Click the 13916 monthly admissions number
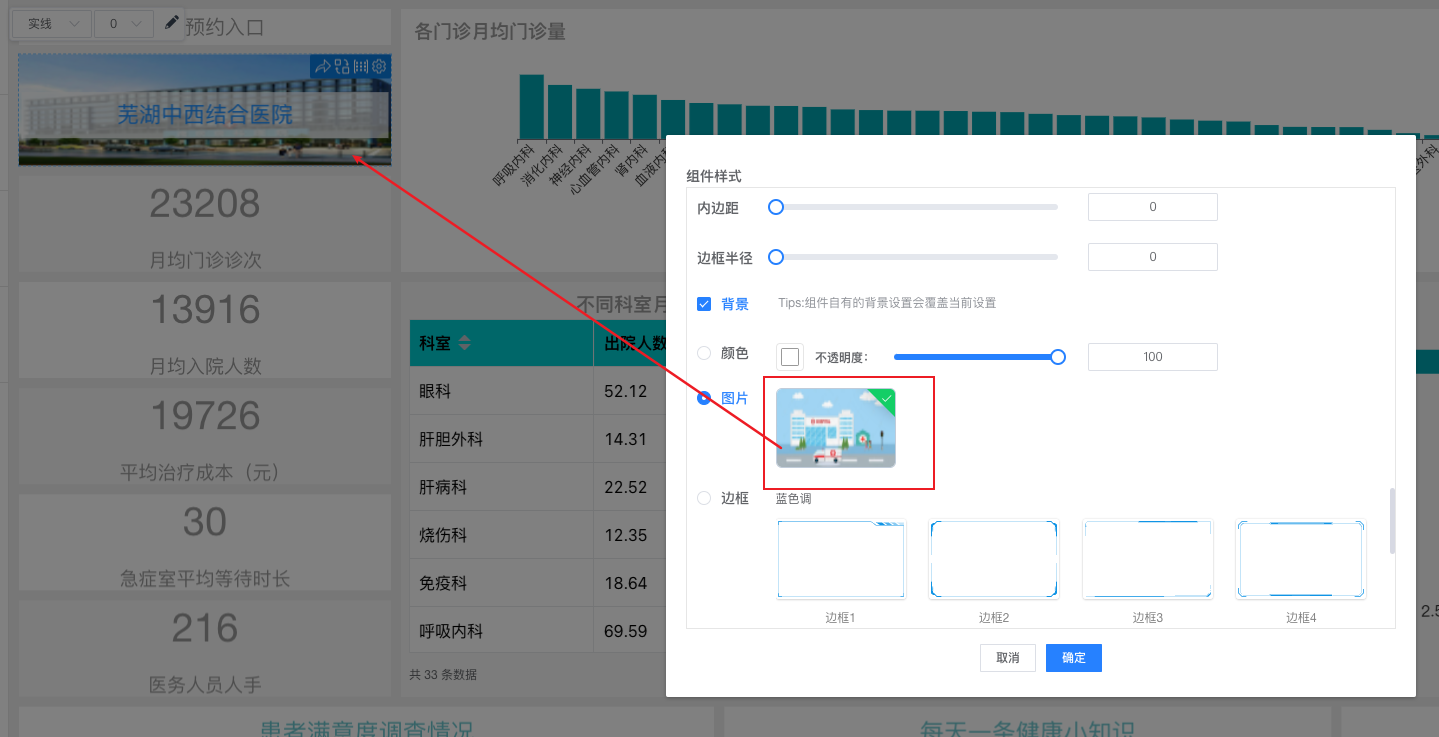The image size is (1439, 737). (x=205, y=311)
